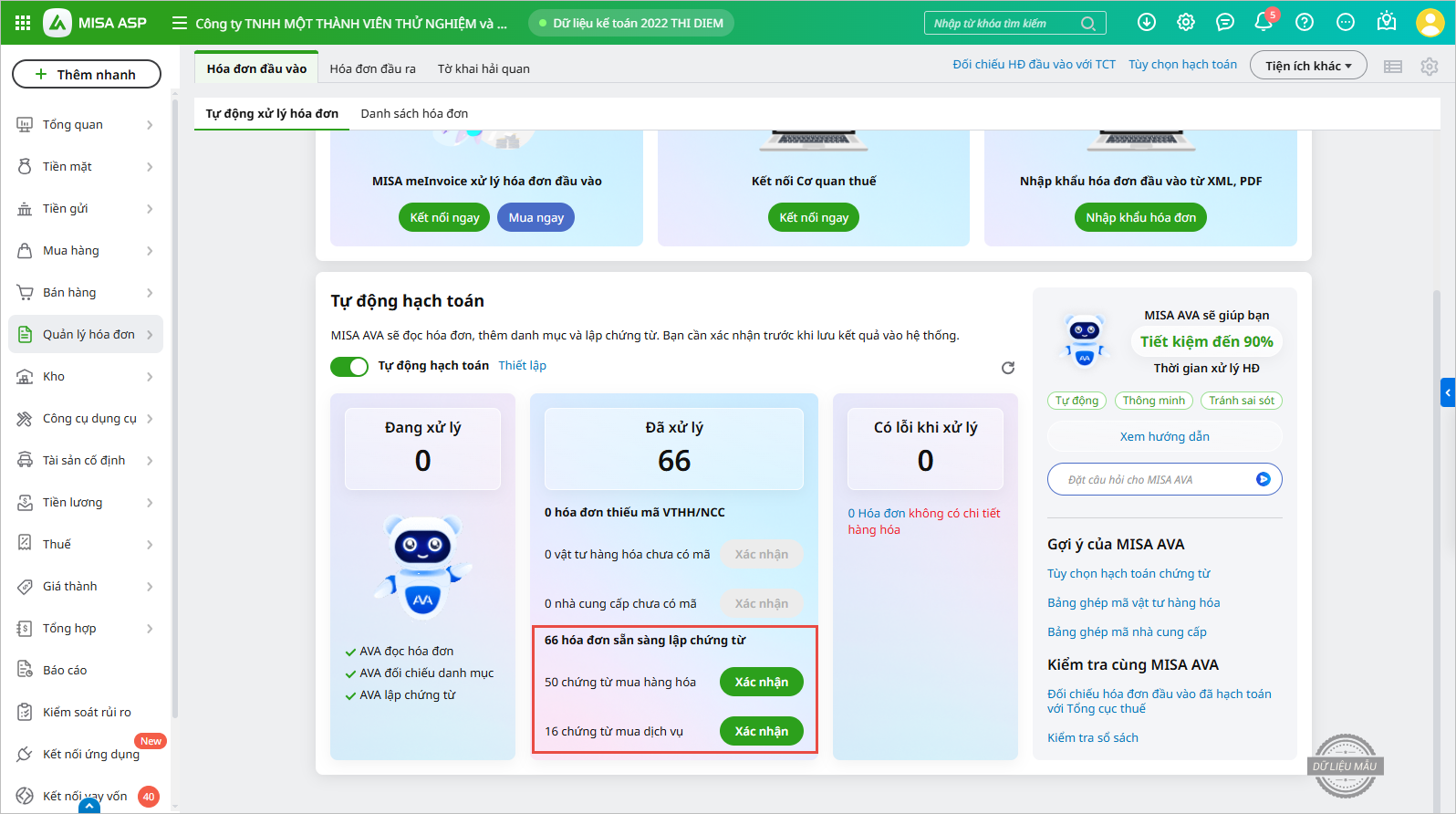Refresh the Tự động hạch toán panel
Viewport: 1456px width, 814px height.
coord(1008,368)
